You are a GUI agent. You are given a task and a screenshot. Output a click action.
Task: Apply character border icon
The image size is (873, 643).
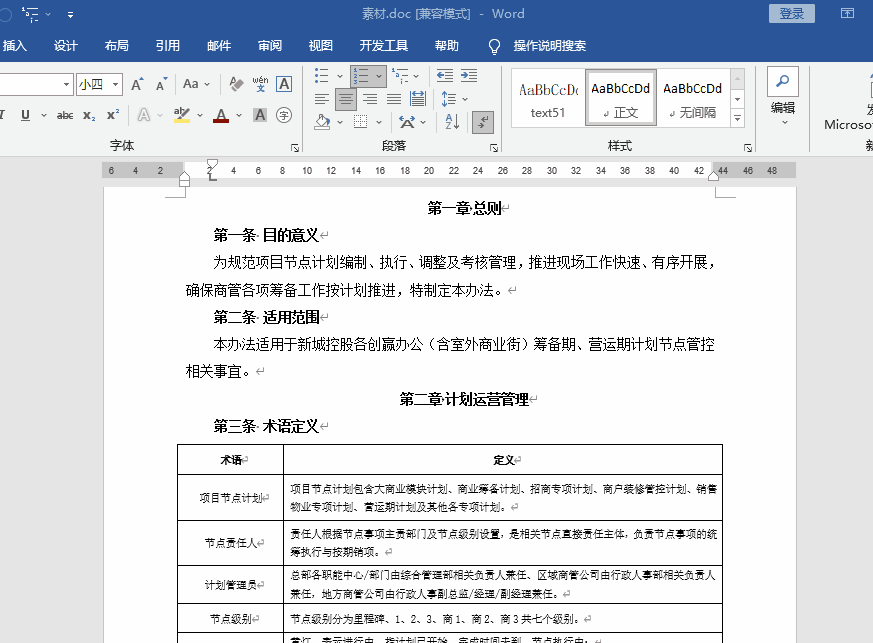tap(284, 84)
